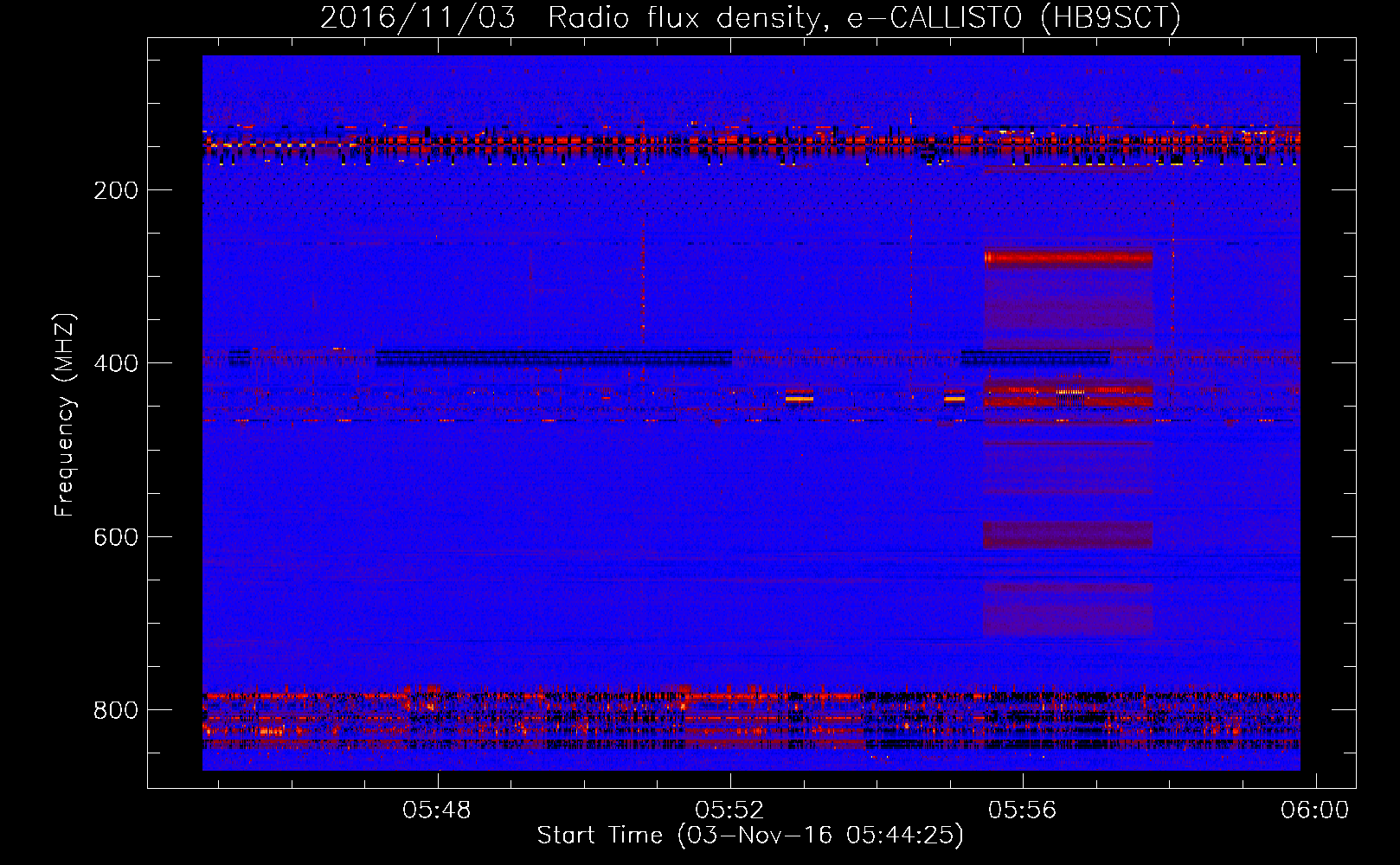1400x865 pixels.
Task: Click the long dark striped band at 400 MHz
Action: pyautogui.click(x=555, y=358)
